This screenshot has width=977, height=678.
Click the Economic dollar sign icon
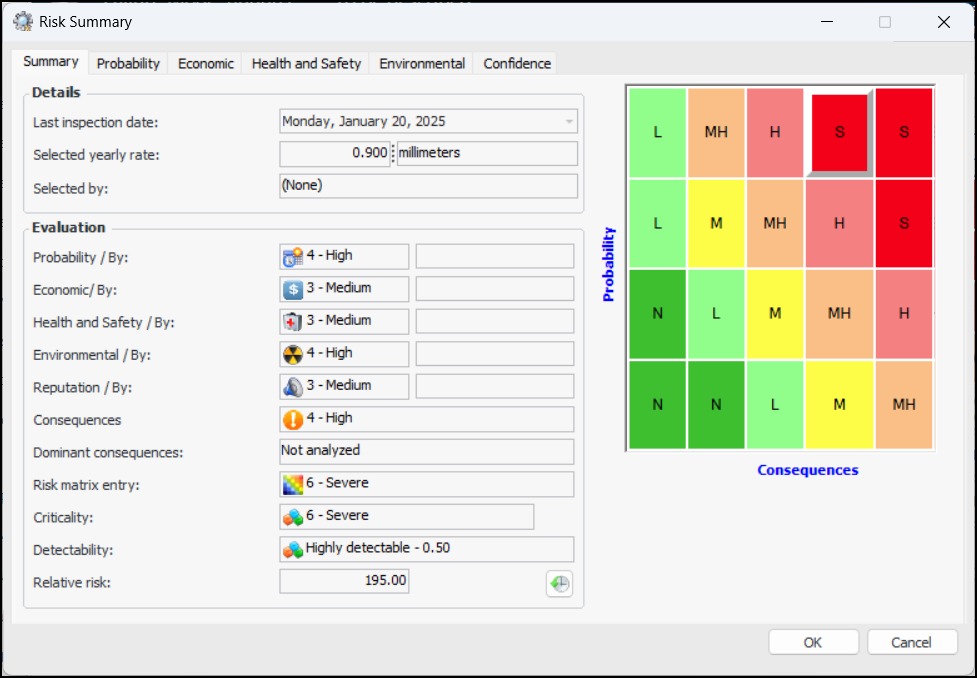(293, 289)
